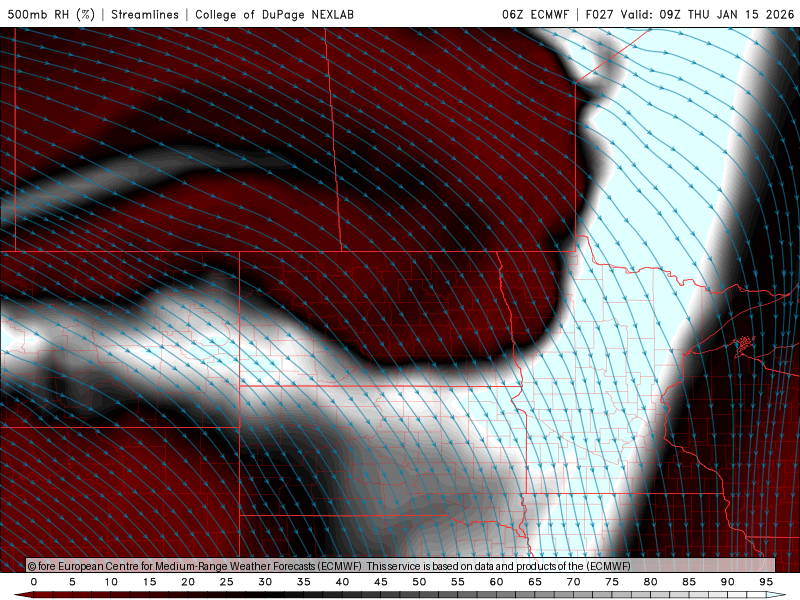Click 'College of DuPage NEXLAB' text
Screen dimensions: 800x600
point(274,14)
